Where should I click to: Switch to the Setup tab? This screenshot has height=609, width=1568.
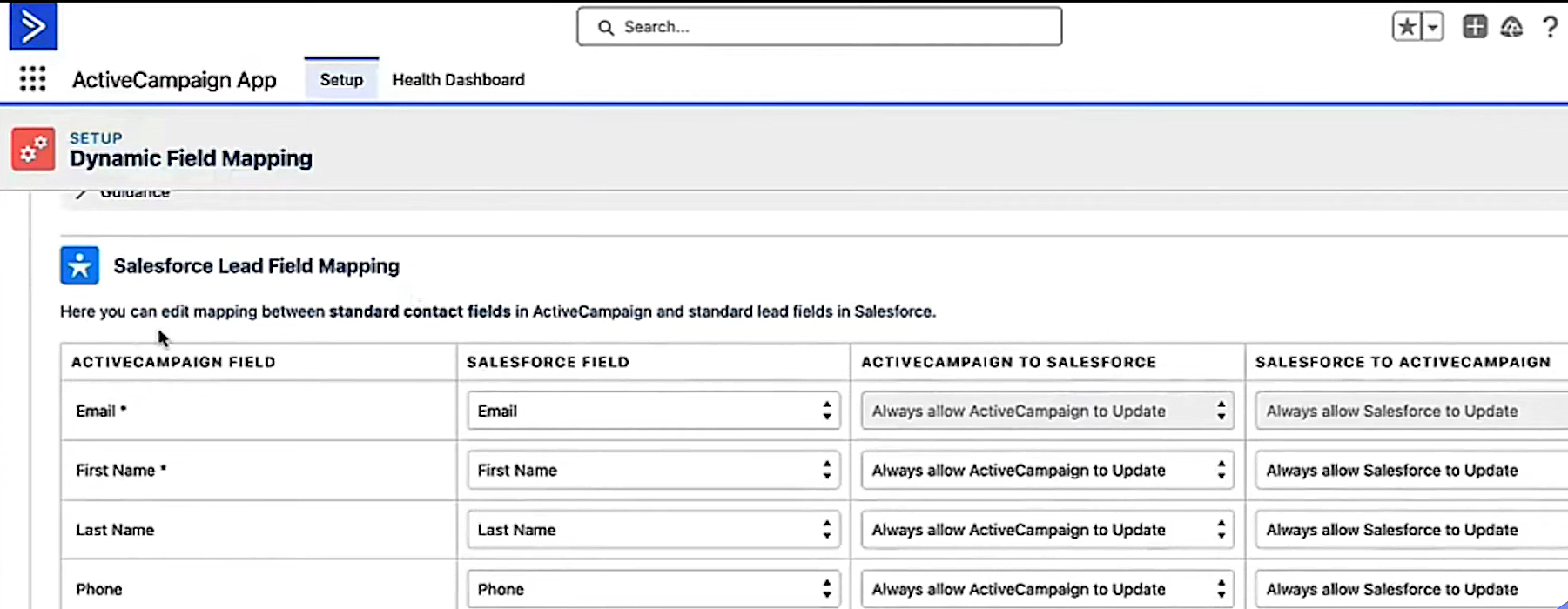(341, 79)
